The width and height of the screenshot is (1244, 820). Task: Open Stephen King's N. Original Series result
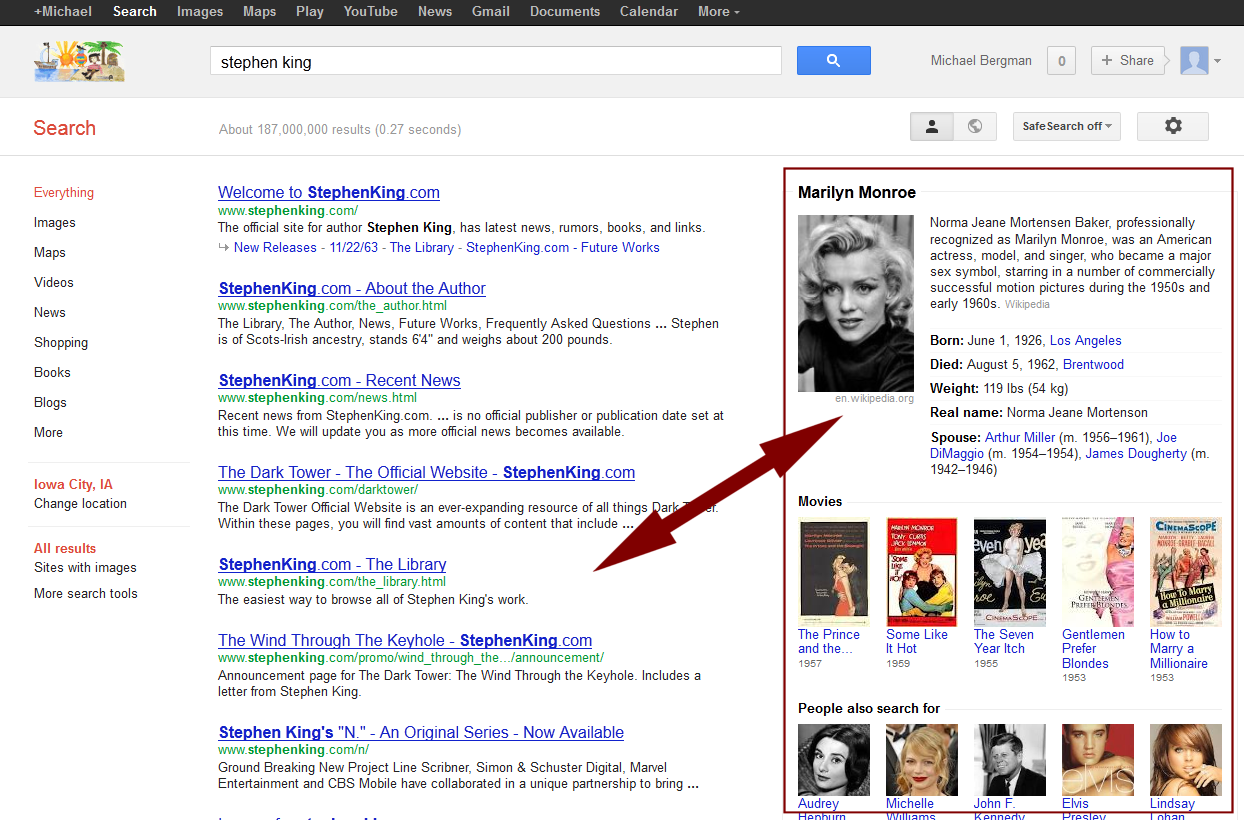421,732
